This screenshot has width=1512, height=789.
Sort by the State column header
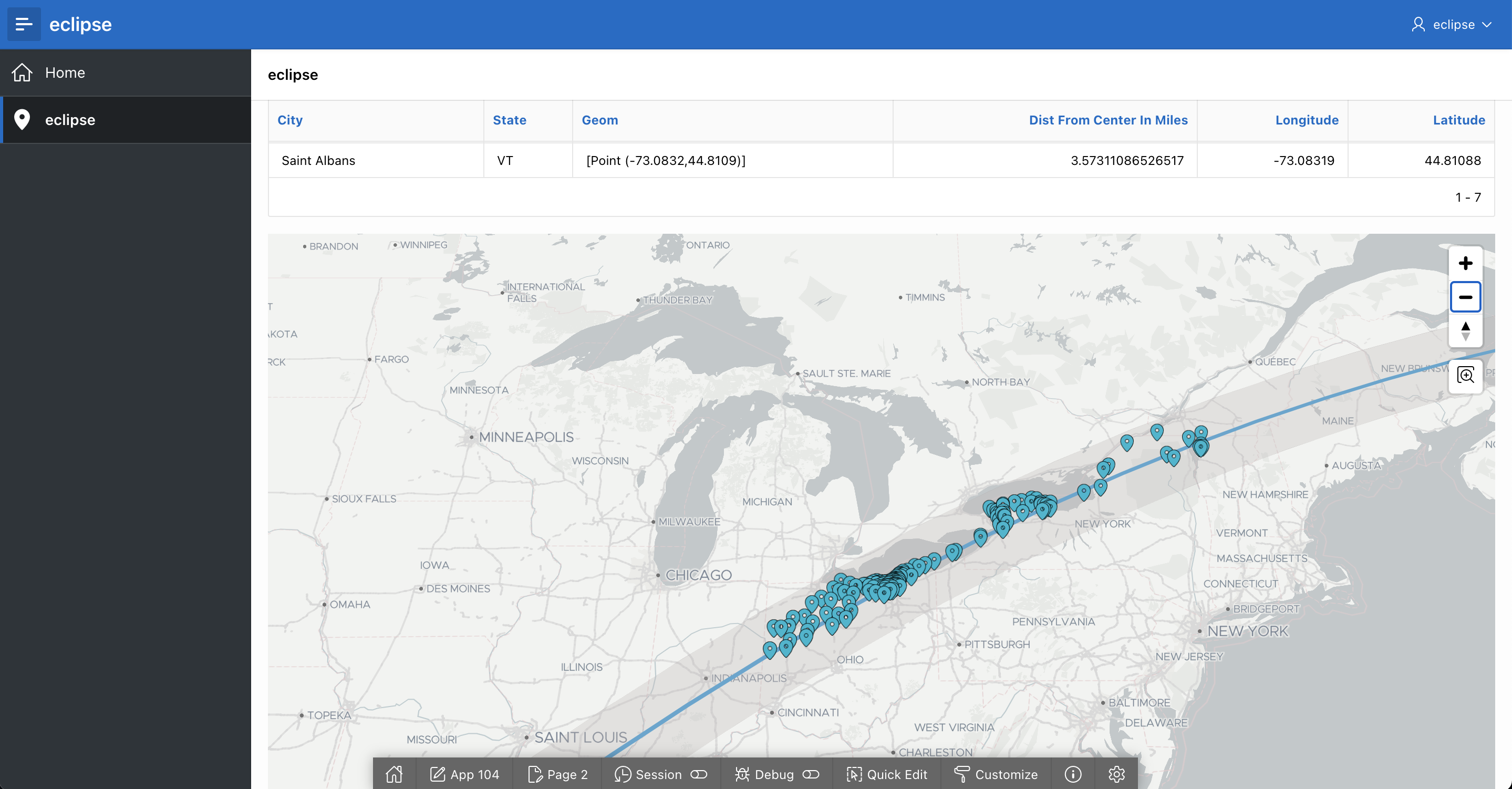coord(509,120)
